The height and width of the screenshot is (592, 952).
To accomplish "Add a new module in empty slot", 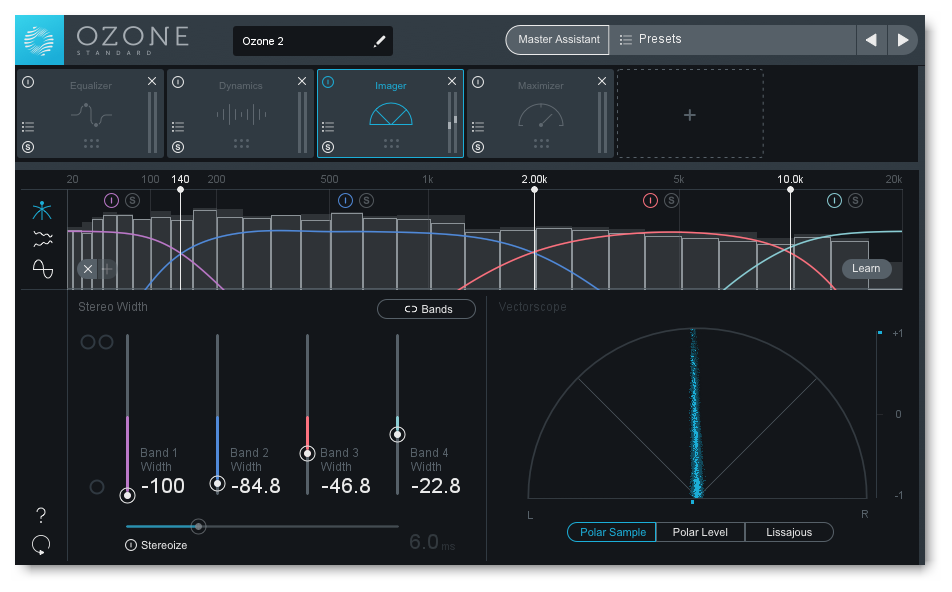I will pos(690,114).
